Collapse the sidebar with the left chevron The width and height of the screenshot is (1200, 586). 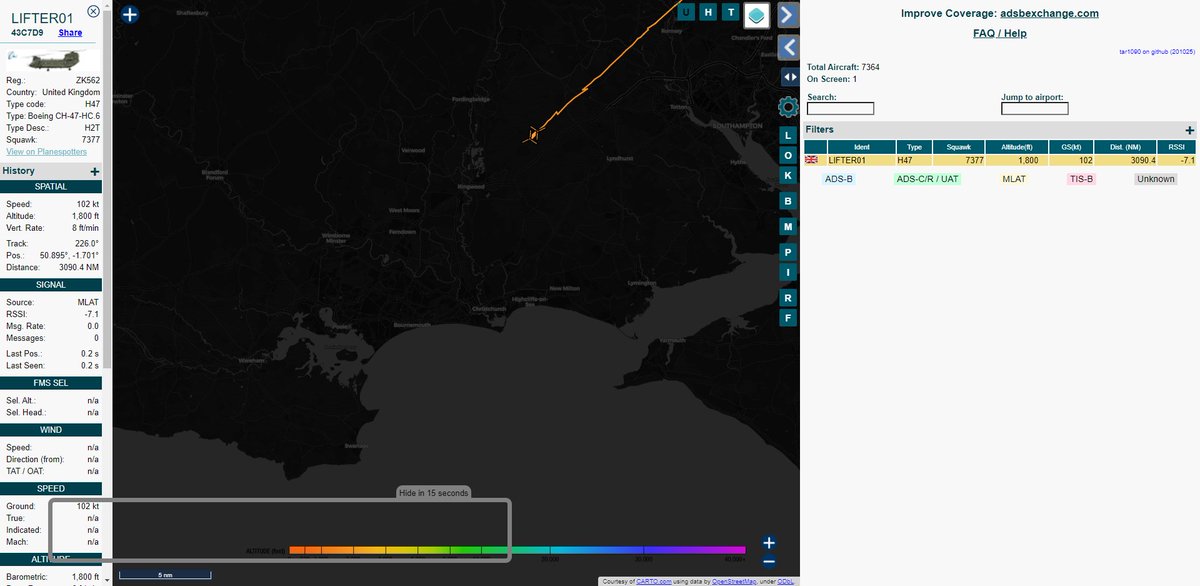(x=787, y=47)
